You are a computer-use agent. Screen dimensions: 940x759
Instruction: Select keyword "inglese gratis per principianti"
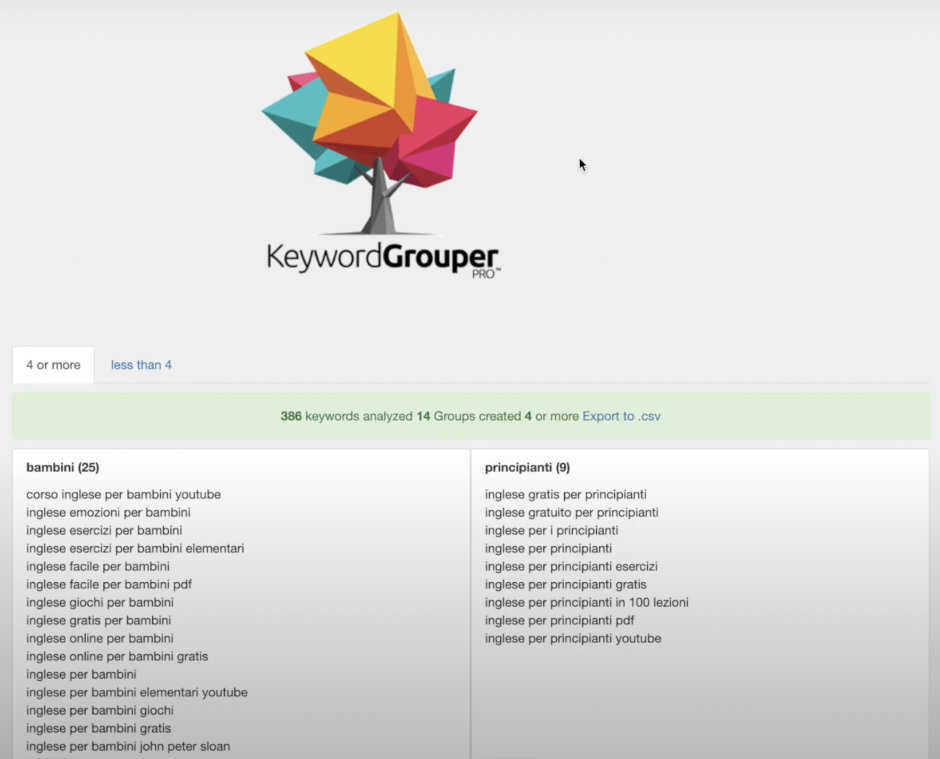pos(565,494)
